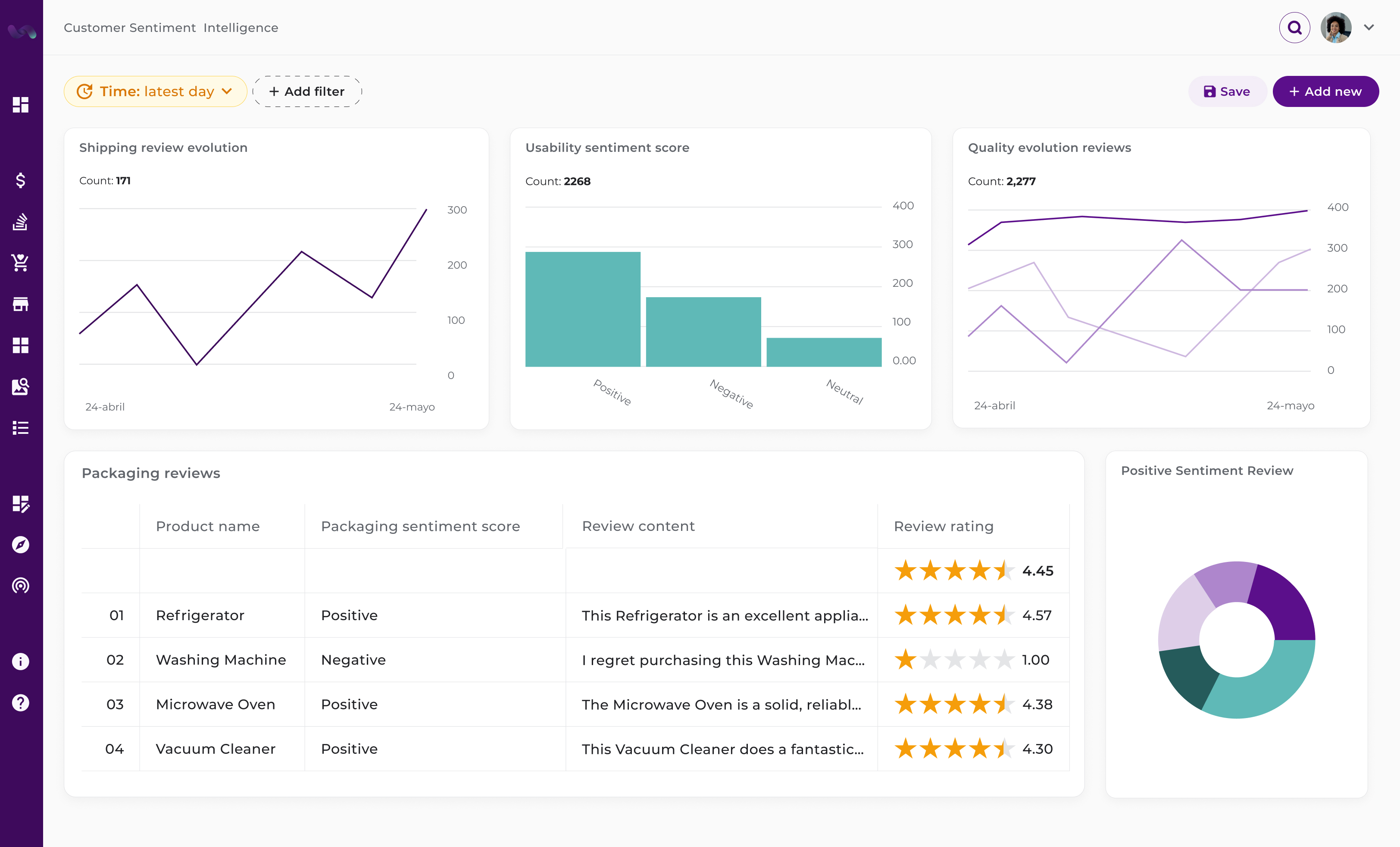This screenshot has height=847, width=1400.
Task: Expand the Time: latest day filter
Action: click(x=155, y=91)
